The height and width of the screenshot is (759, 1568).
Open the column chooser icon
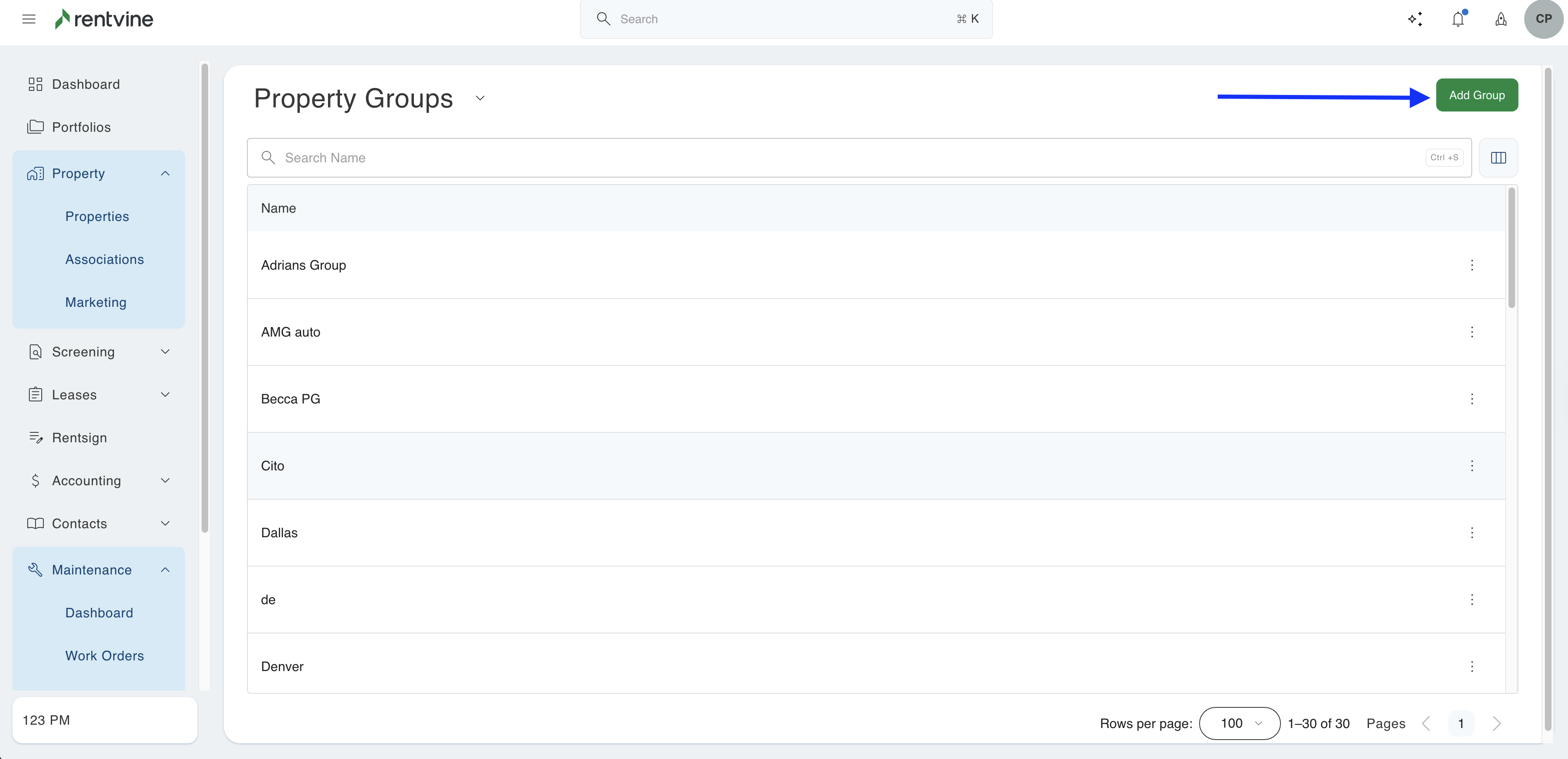tap(1498, 158)
